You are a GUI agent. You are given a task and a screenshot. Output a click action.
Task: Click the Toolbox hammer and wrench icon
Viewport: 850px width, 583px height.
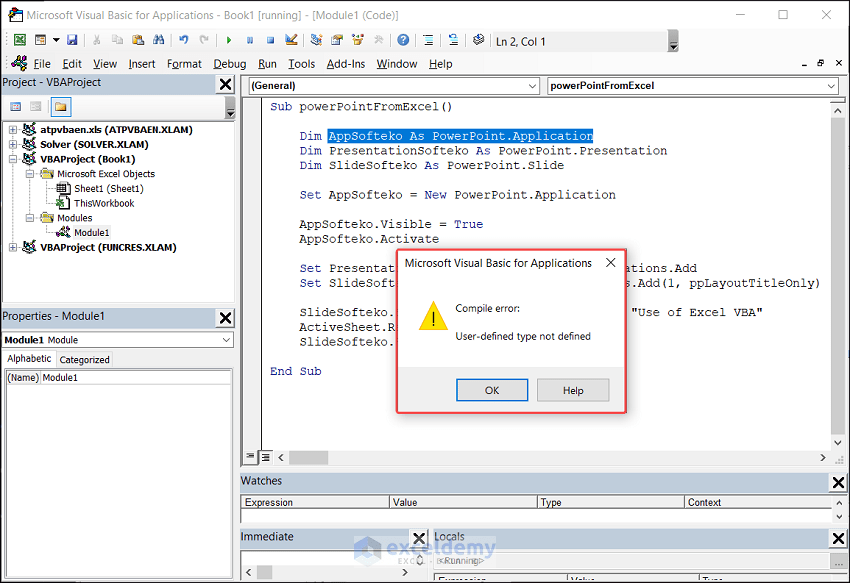[x=378, y=40]
